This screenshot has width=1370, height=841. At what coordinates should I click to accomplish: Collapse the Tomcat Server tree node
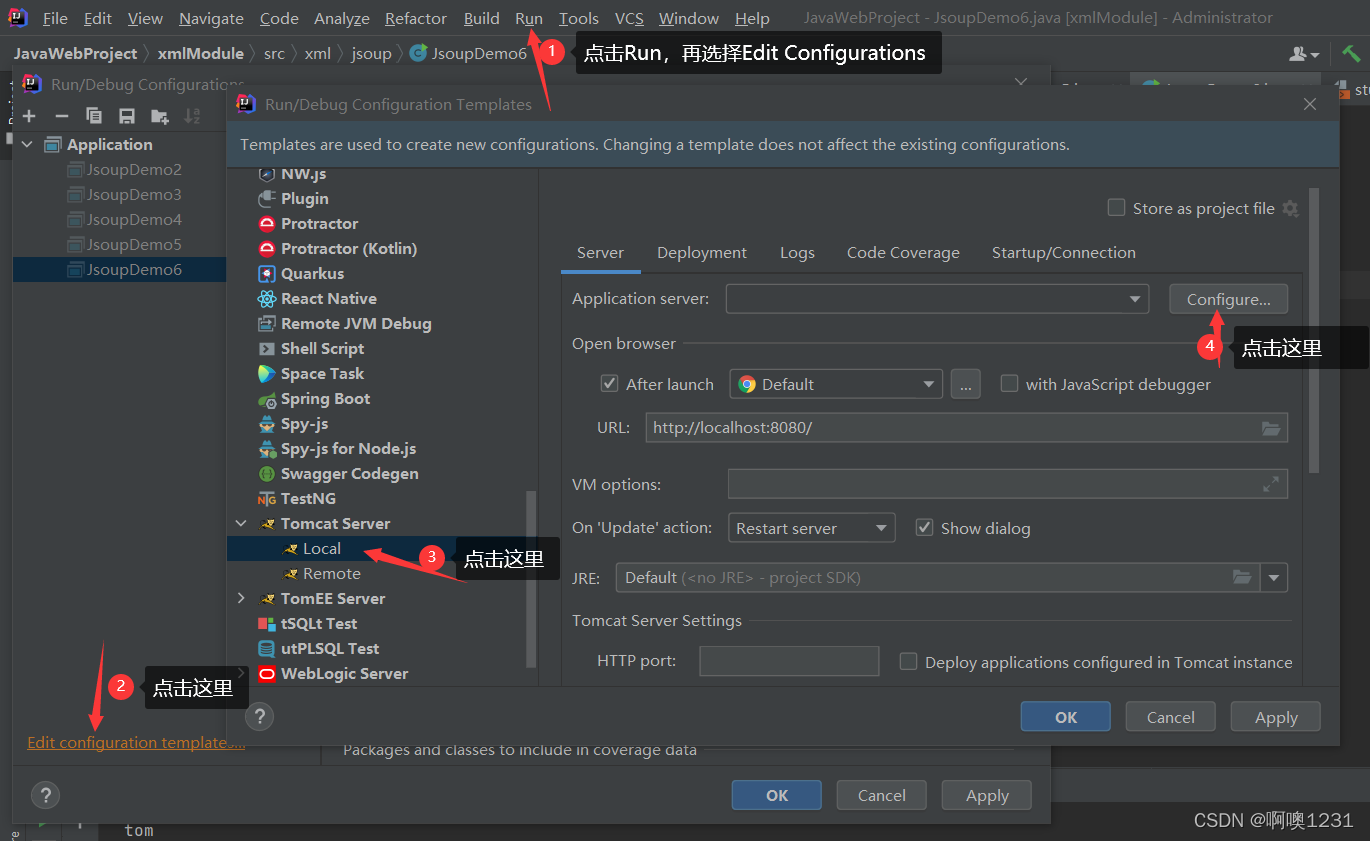241,524
